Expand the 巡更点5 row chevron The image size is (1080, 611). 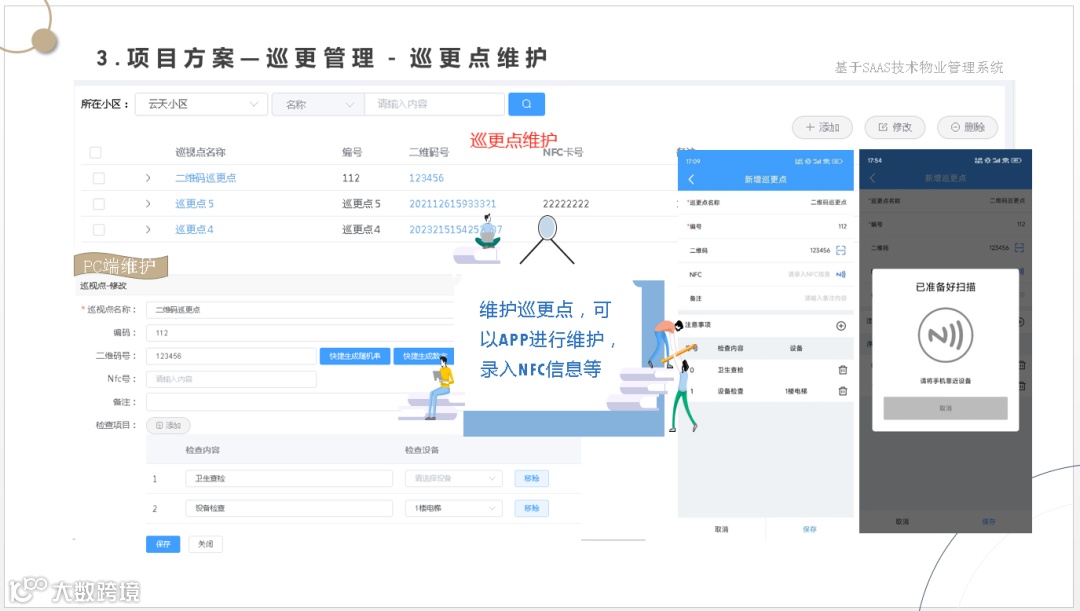148,204
